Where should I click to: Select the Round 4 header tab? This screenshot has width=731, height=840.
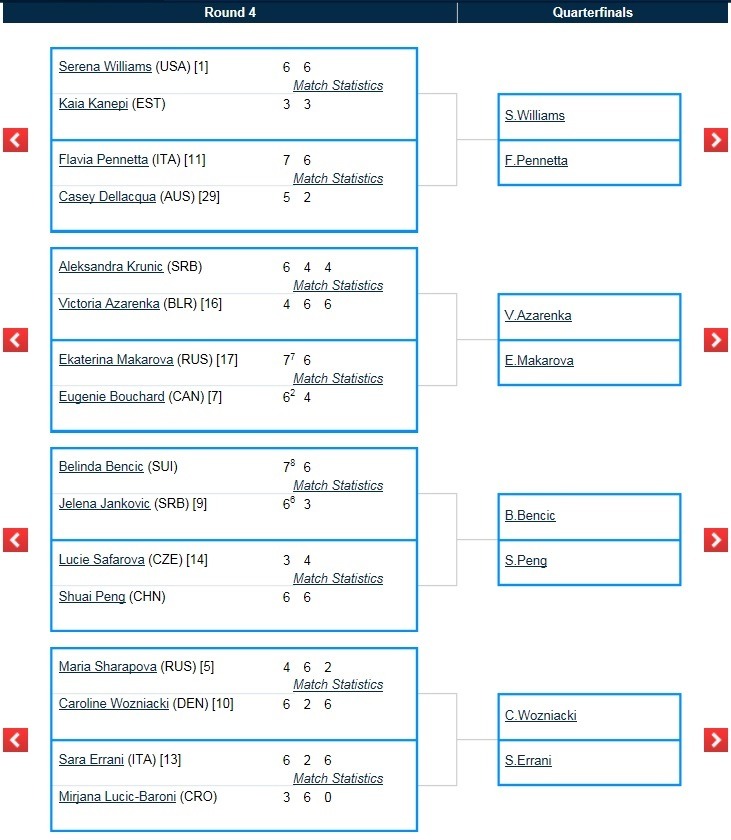(230, 12)
